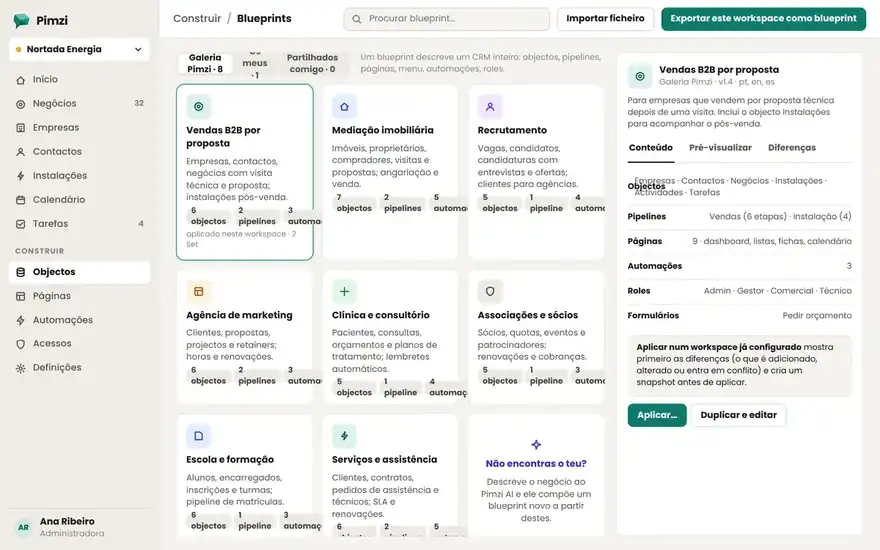The width and height of the screenshot is (880, 550).
Task: Click the Recrutamento person icon
Action: pyautogui.click(x=490, y=107)
